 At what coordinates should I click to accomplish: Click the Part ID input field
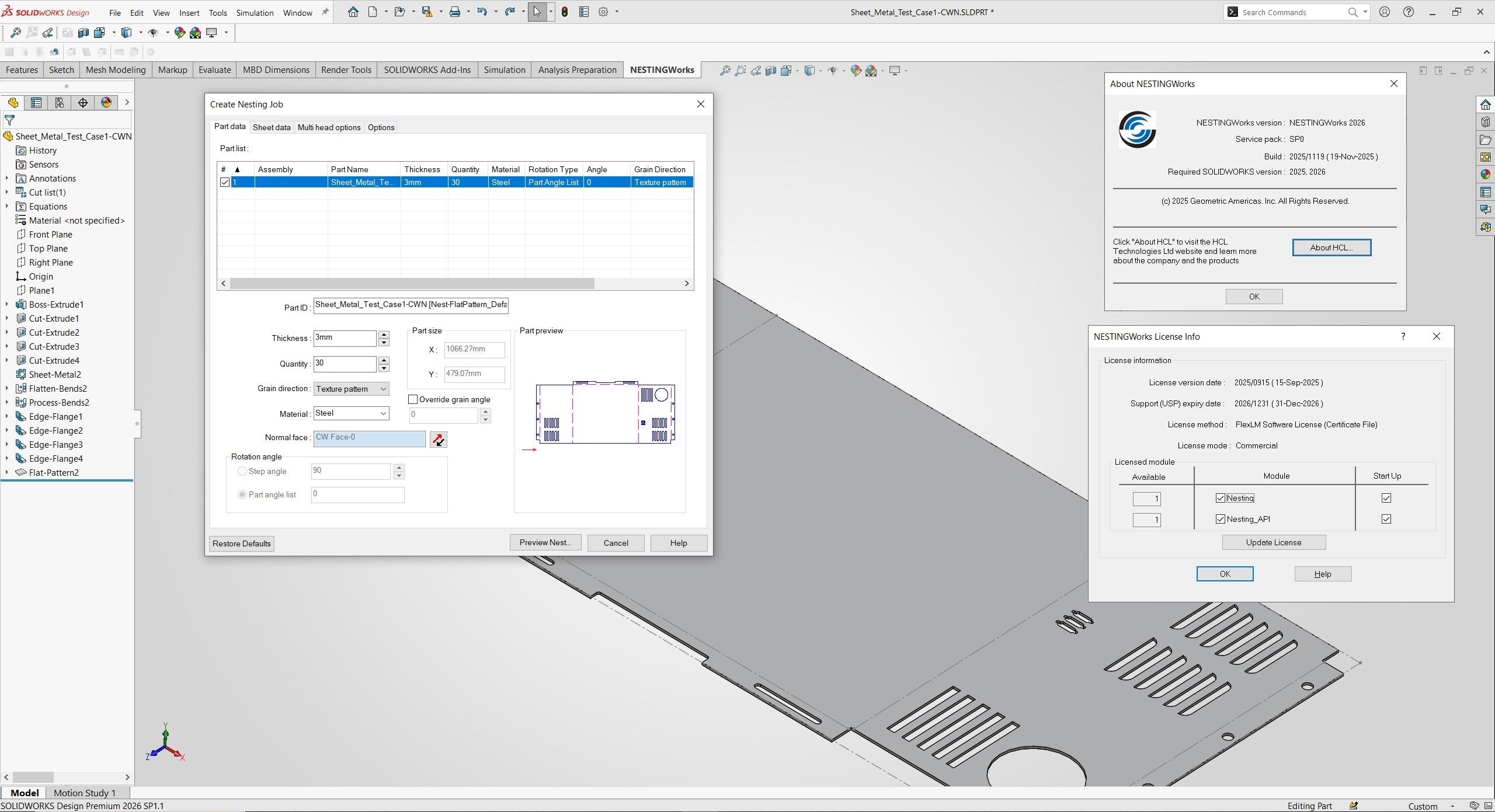tap(411, 305)
